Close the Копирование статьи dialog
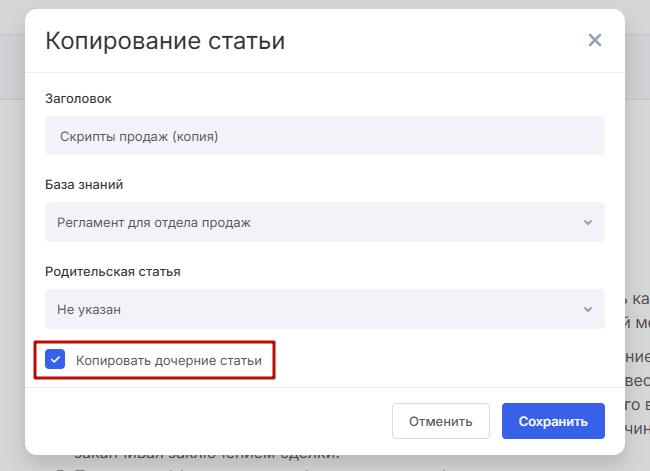The height and width of the screenshot is (471, 650). click(595, 41)
